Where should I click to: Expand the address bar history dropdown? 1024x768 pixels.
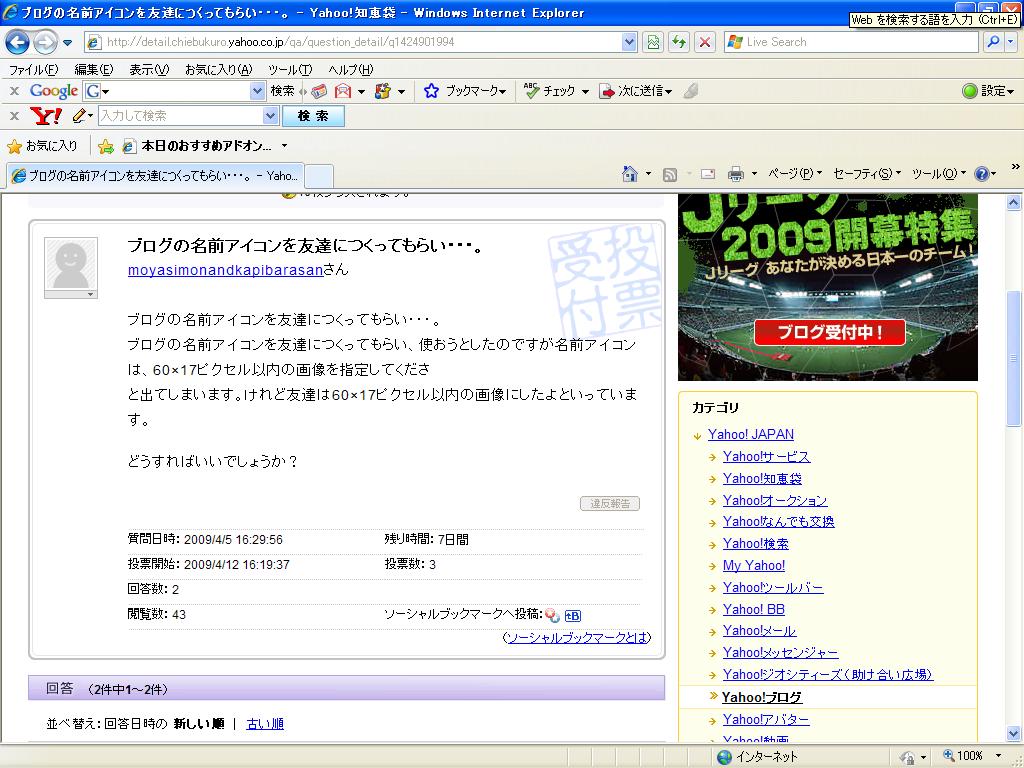629,42
